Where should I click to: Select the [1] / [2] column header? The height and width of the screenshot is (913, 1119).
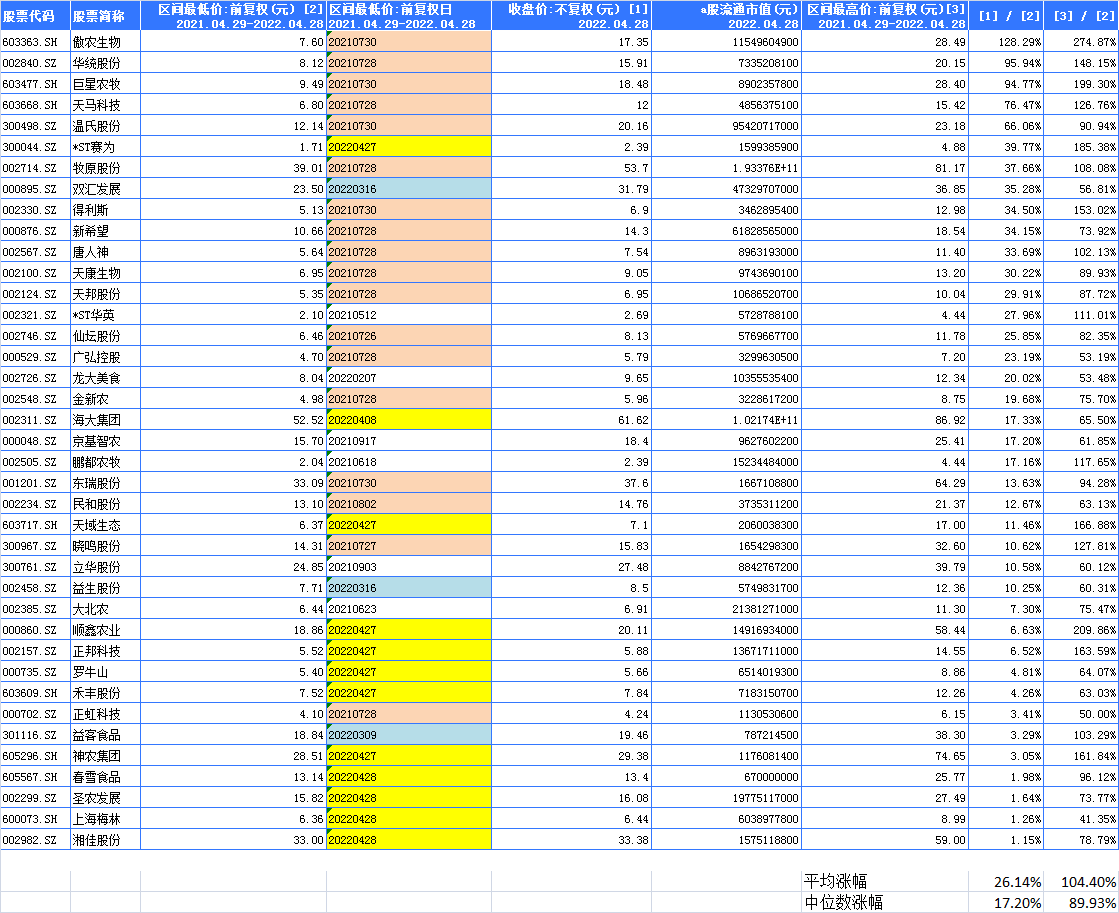(x=1006, y=16)
